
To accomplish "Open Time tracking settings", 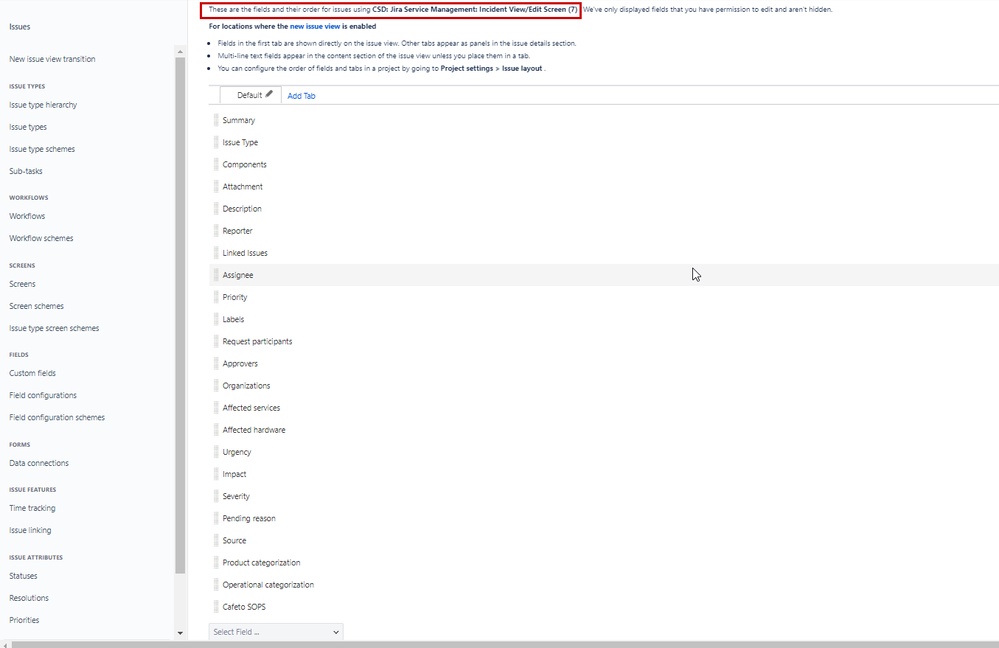I will coord(32,508).
